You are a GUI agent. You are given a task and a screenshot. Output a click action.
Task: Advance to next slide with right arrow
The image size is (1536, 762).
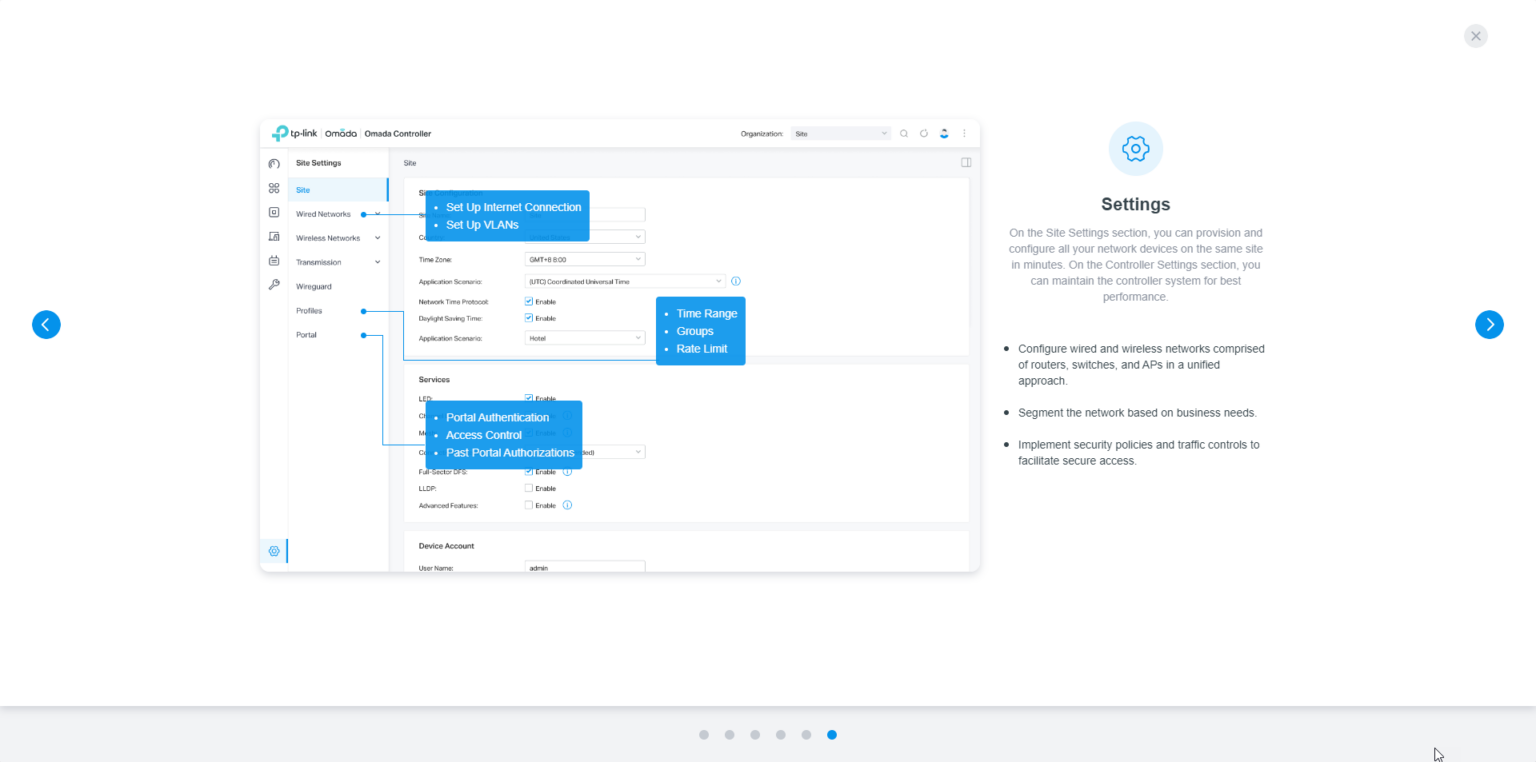(1489, 325)
